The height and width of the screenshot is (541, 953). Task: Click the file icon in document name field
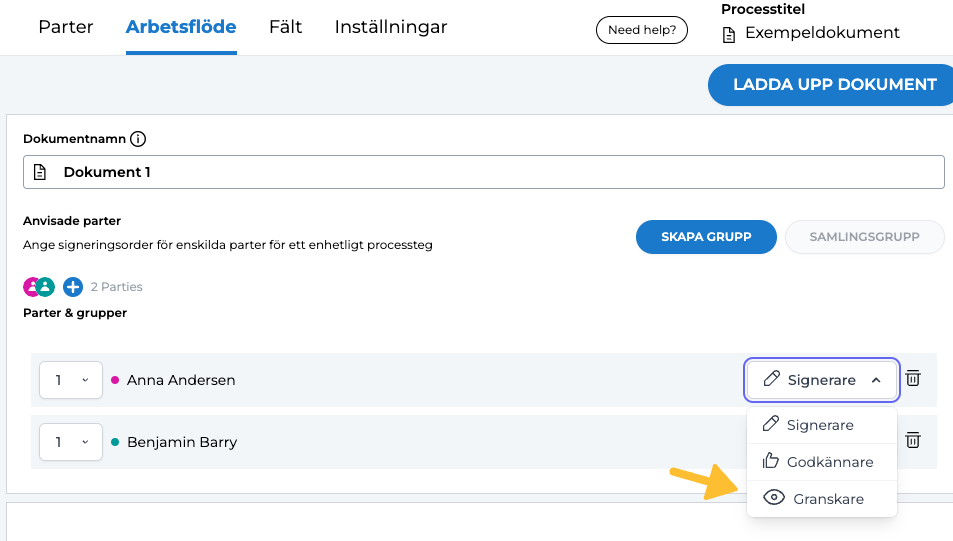click(40, 172)
